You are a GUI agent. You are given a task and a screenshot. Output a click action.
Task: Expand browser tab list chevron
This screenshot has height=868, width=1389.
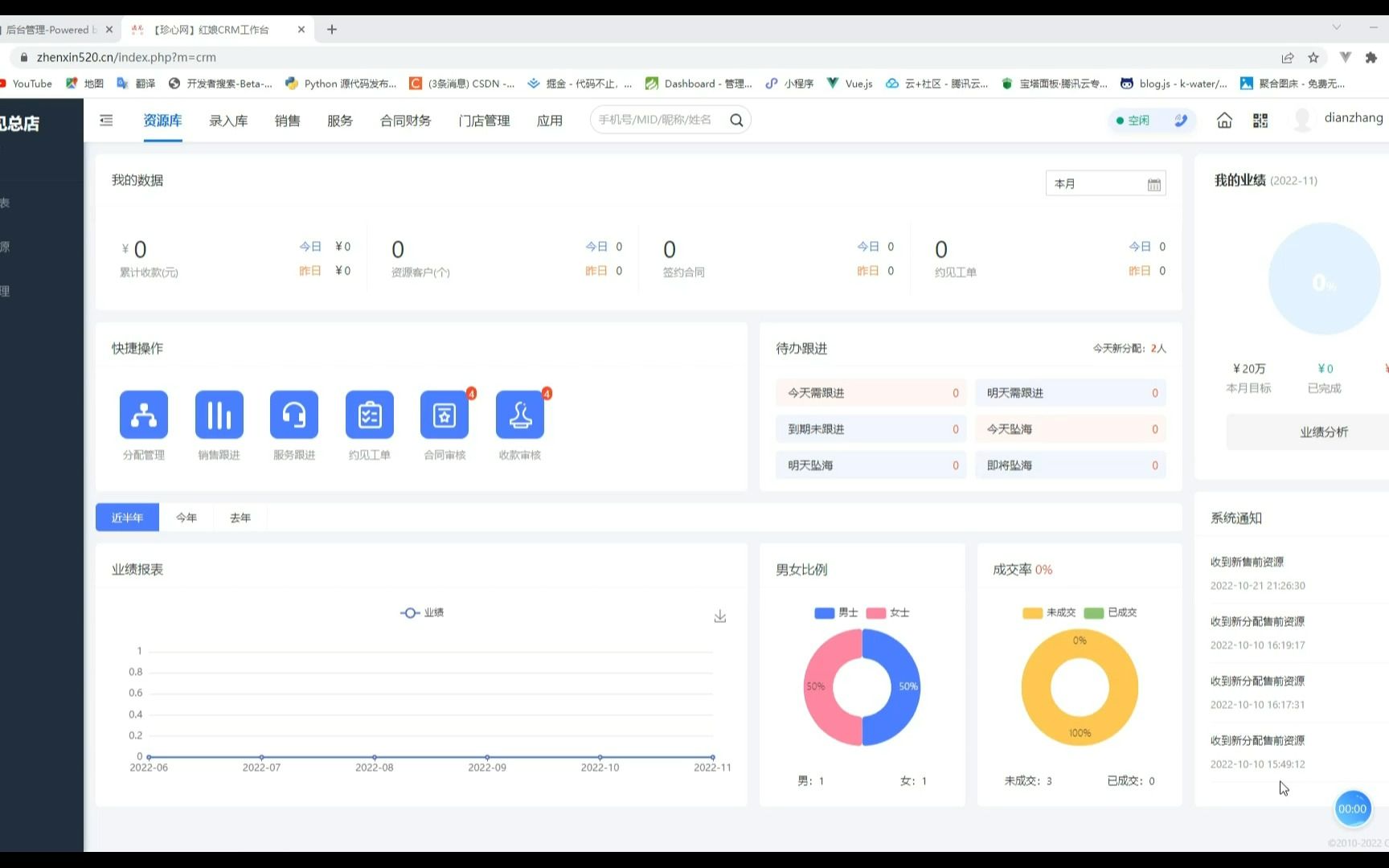tap(1337, 27)
